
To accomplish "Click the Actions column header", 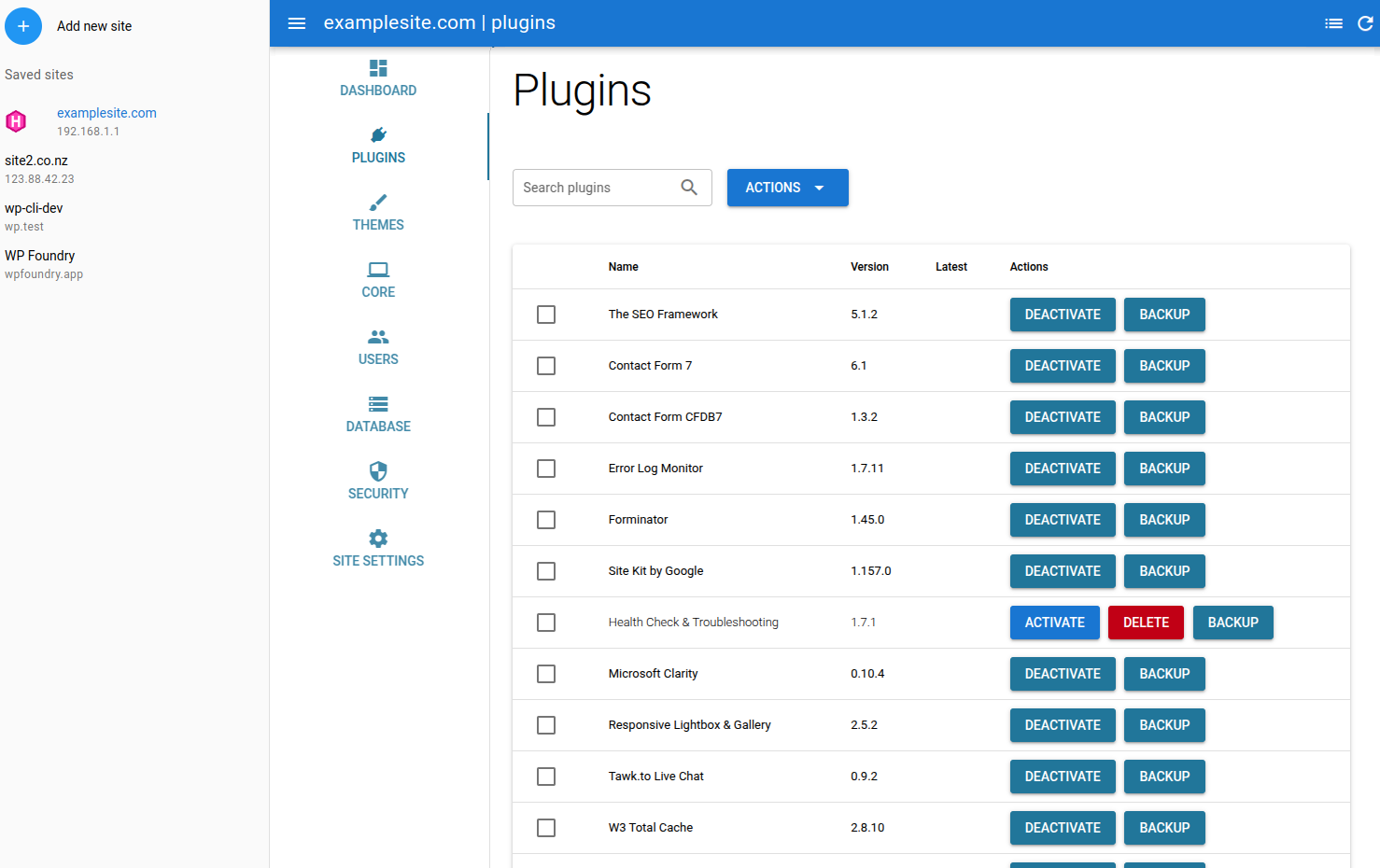I will (x=1029, y=267).
